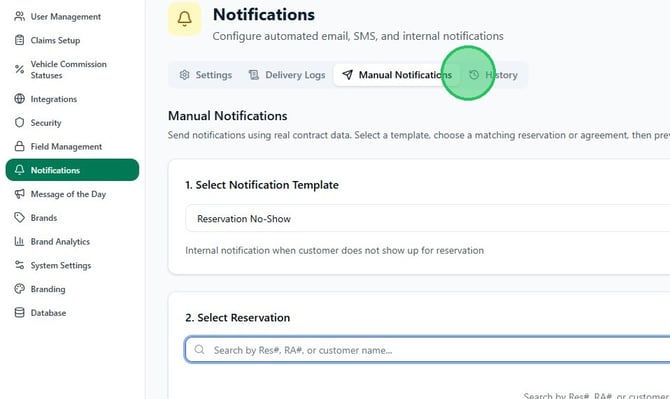Click the Vehicle Commission percent icon
The width and height of the screenshot is (670, 399).
pos(19,69)
